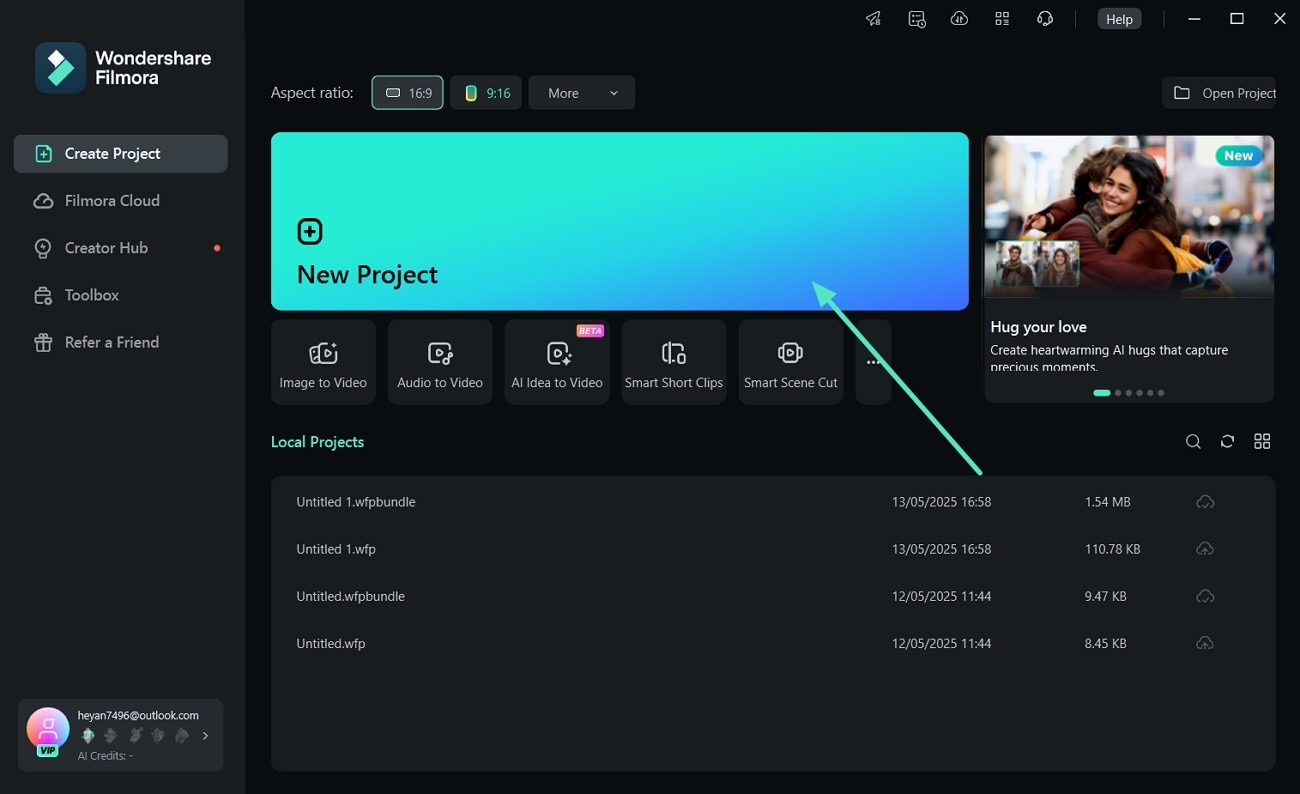Click the Local Projects heading

pos(317,441)
